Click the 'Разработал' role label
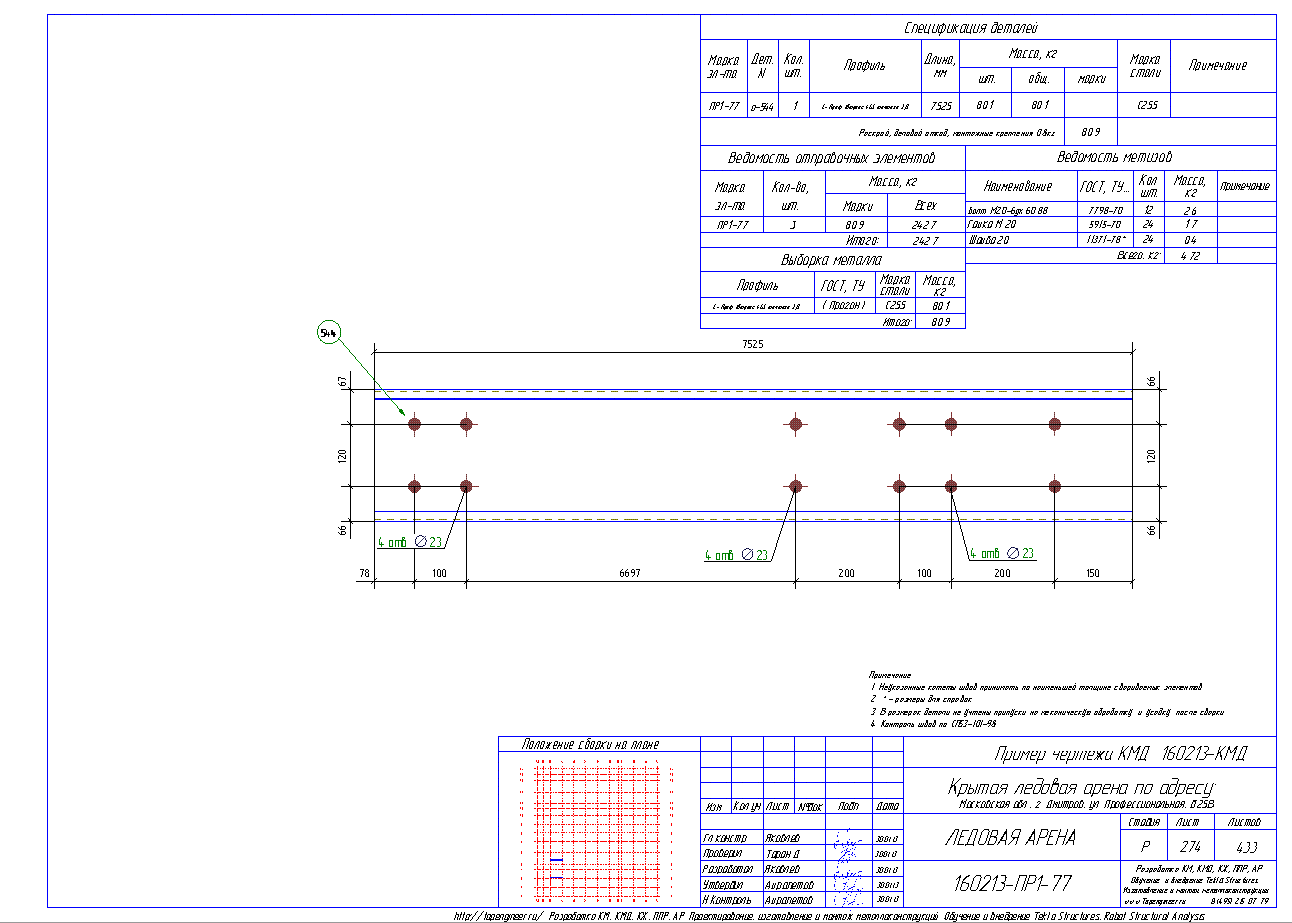 pos(727,869)
